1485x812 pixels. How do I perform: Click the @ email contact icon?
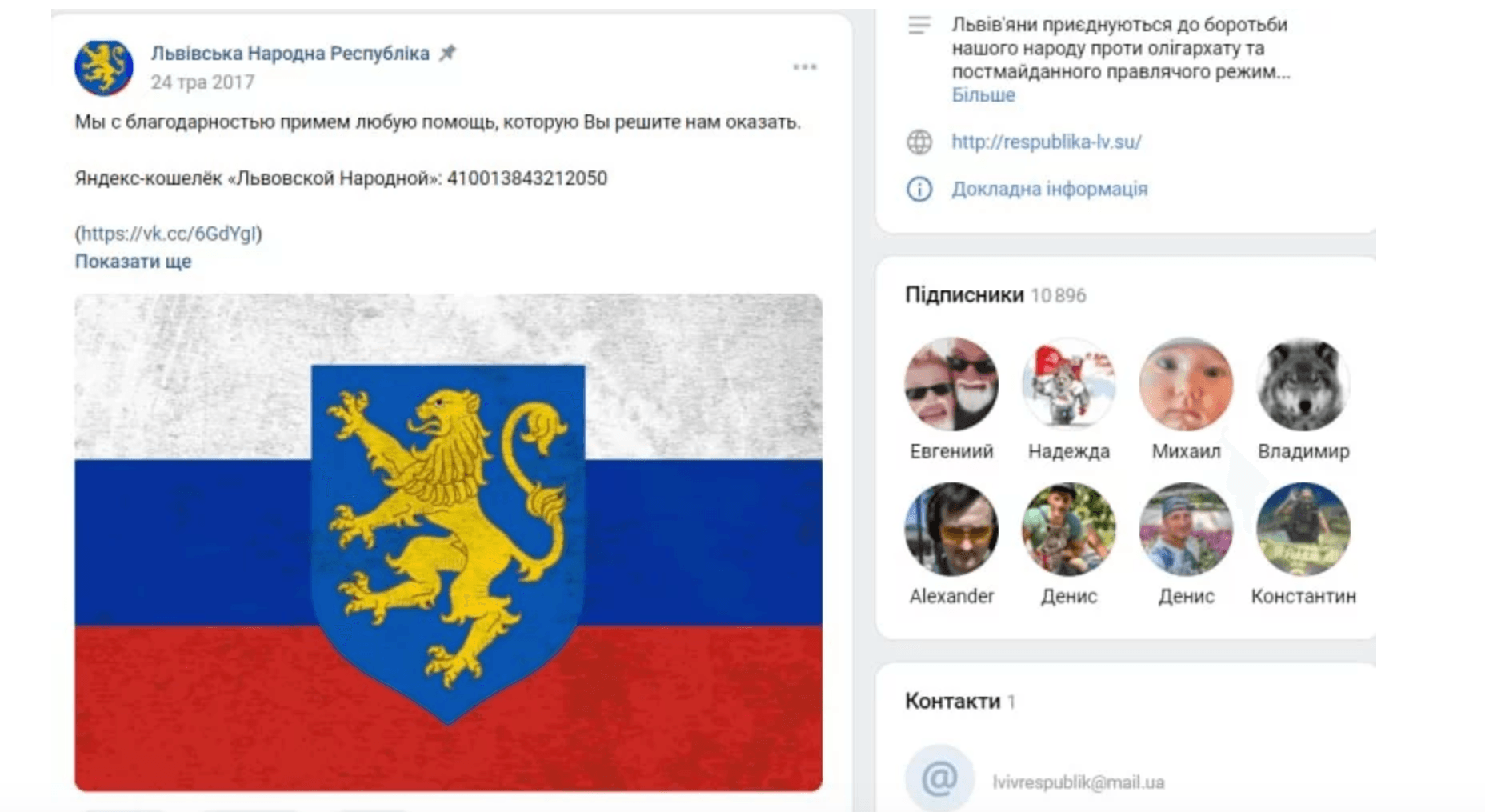click(939, 778)
